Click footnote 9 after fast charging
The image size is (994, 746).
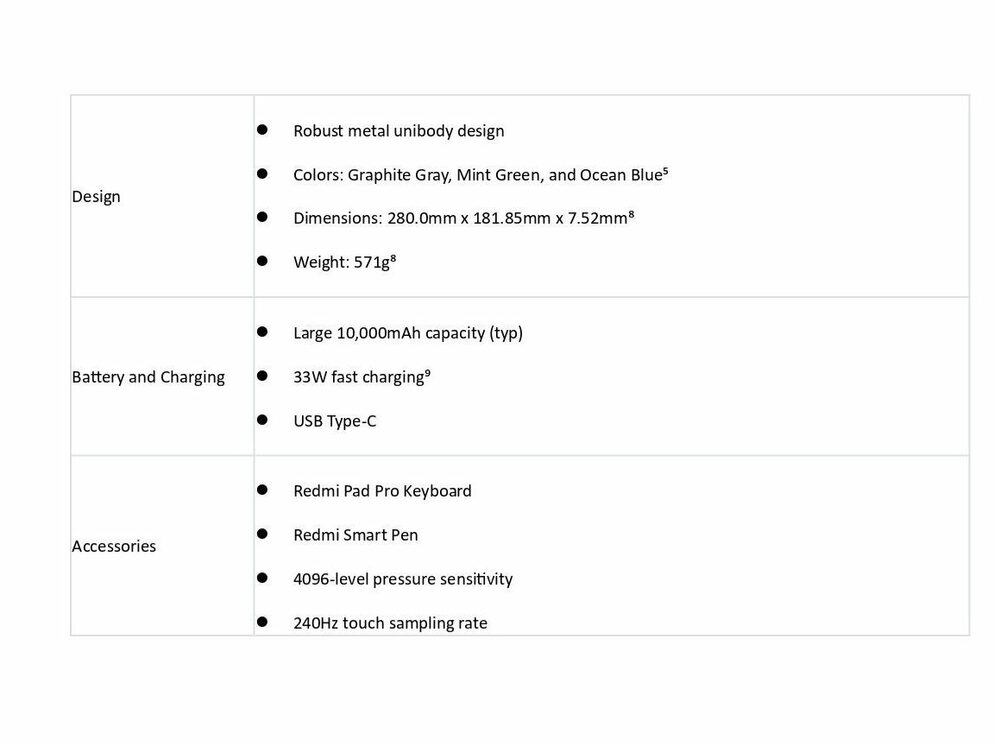[x=428, y=373]
